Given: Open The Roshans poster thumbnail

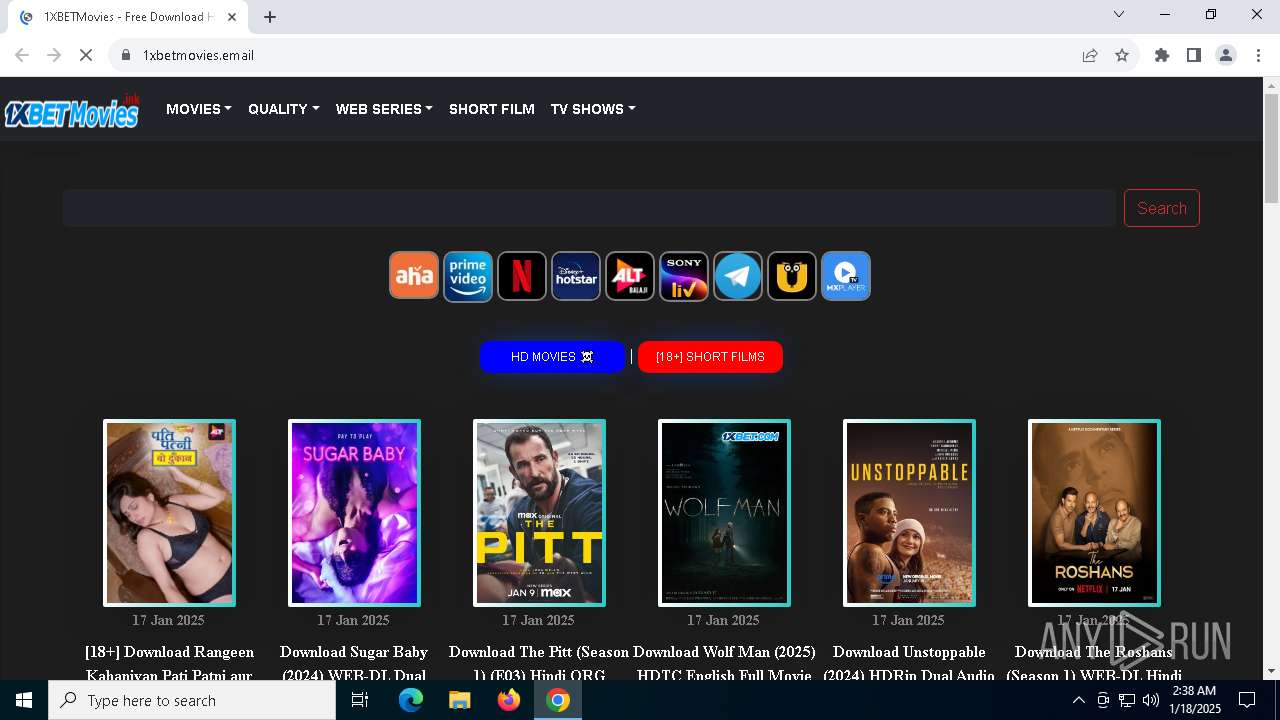Looking at the screenshot, I should (1094, 513).
